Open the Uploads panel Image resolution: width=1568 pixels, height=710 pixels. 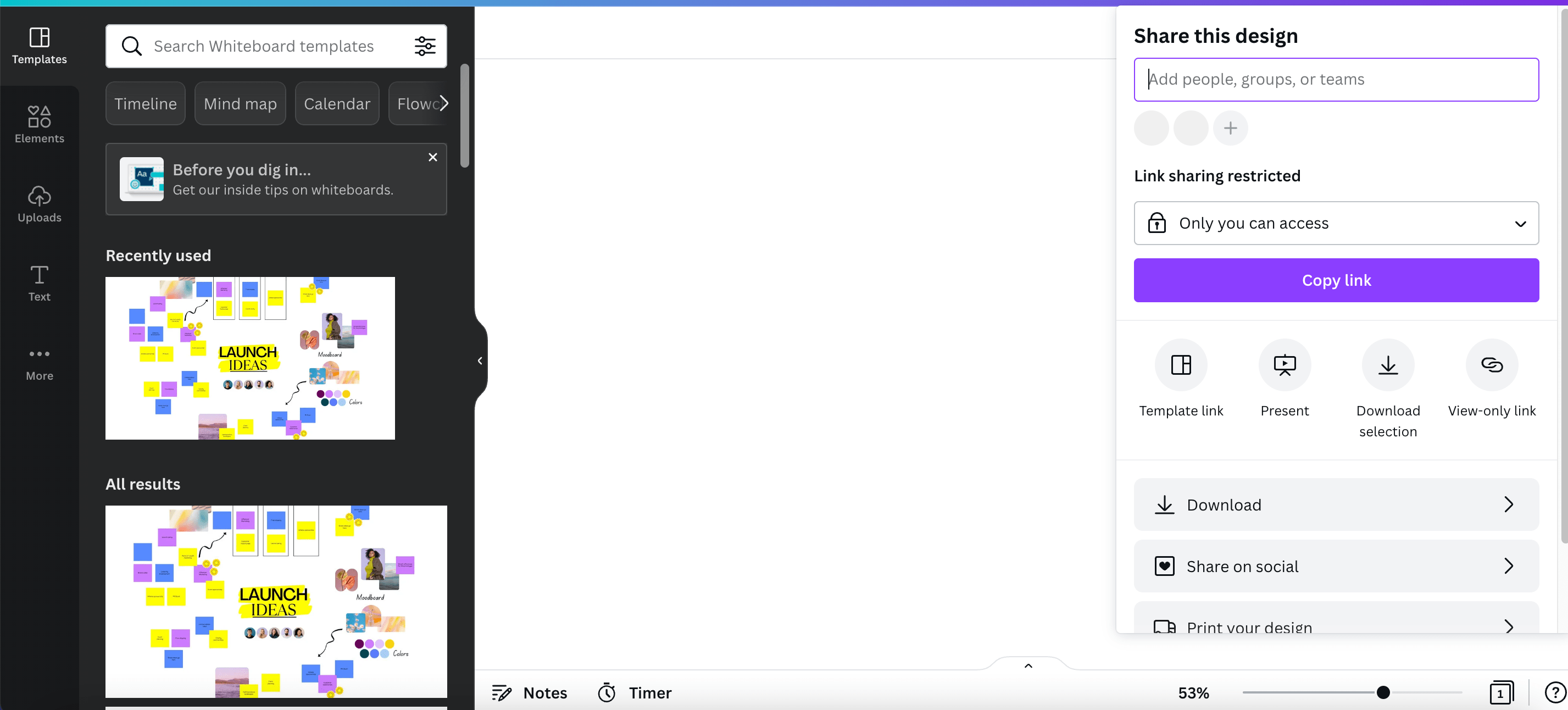point(39,204)
